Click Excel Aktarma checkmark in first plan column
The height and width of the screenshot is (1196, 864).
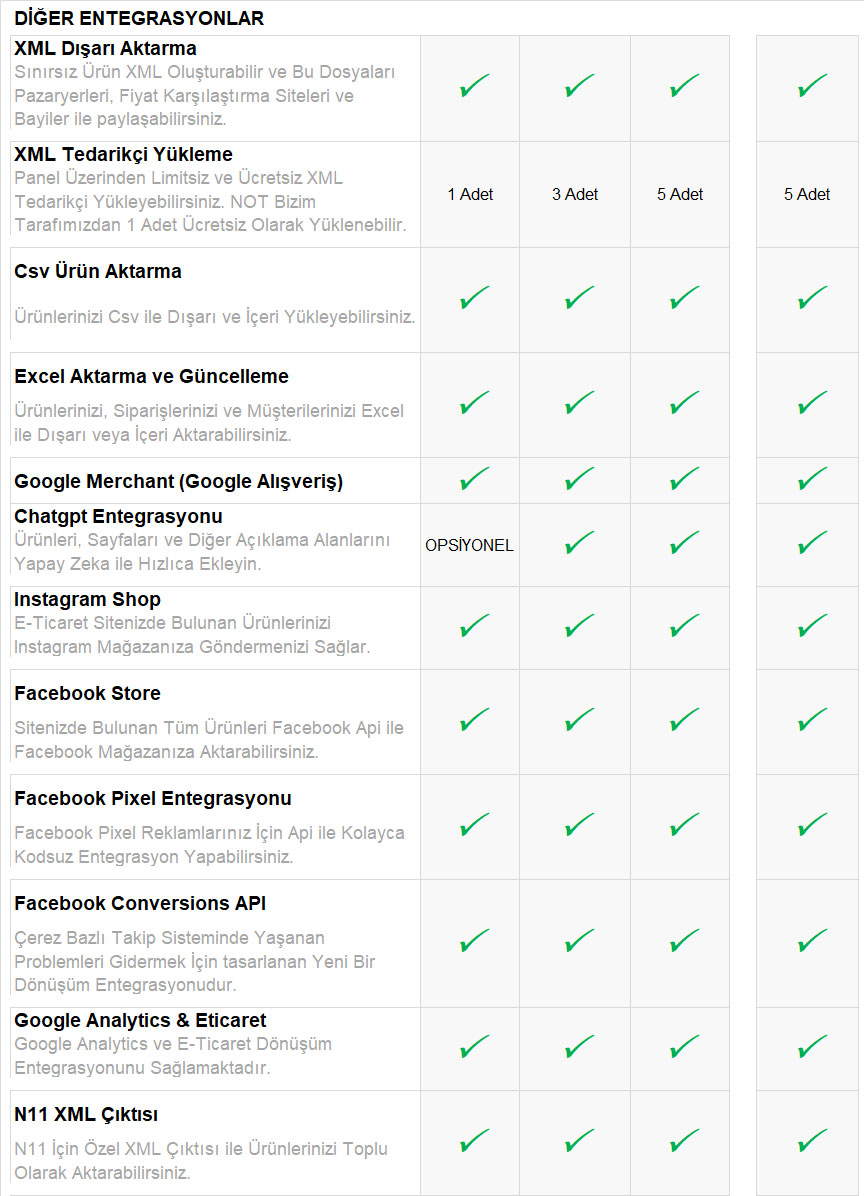point(474,404)
